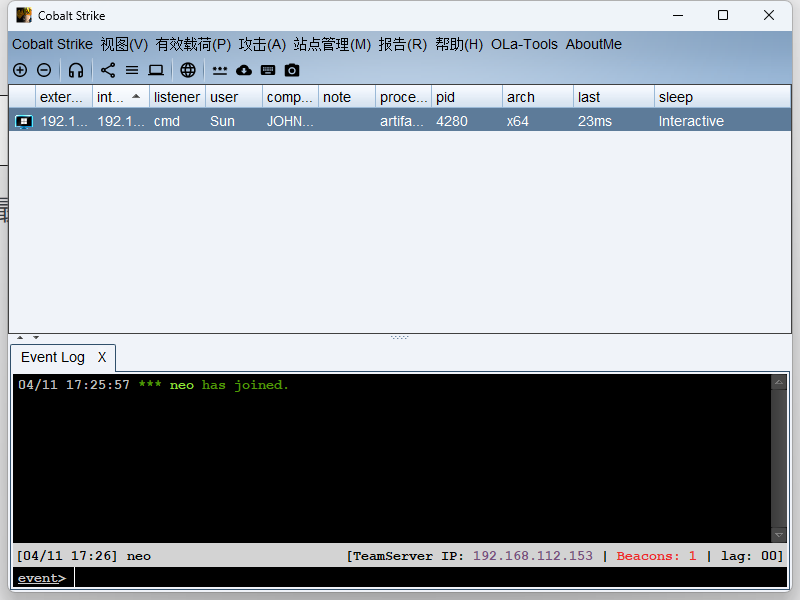Image resolution: width=800 pixels, height=600 pixels.
Task: Sort sessions by process column
Action: pos(404,97)
